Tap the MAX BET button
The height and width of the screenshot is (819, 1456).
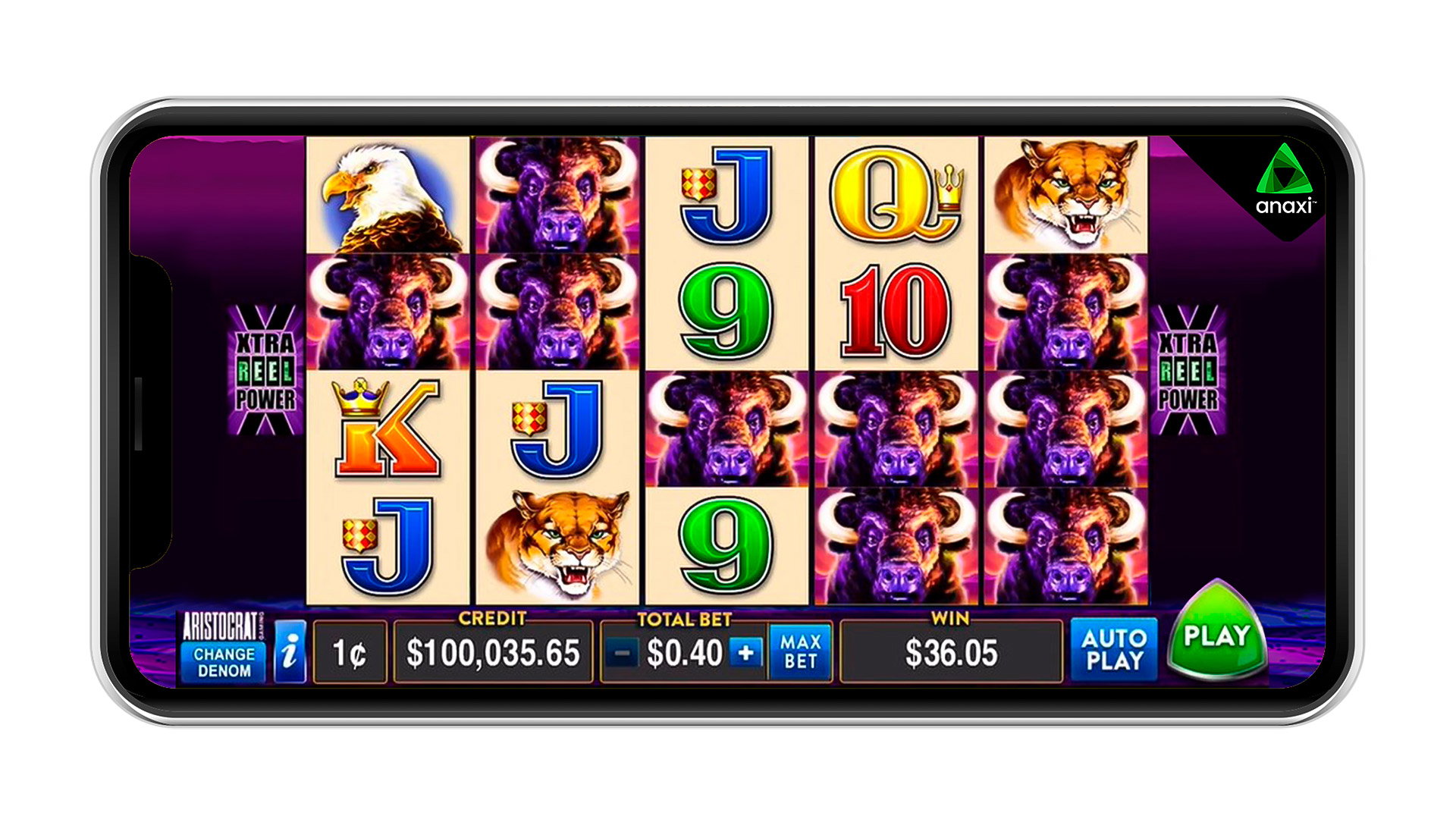[800, 651]
